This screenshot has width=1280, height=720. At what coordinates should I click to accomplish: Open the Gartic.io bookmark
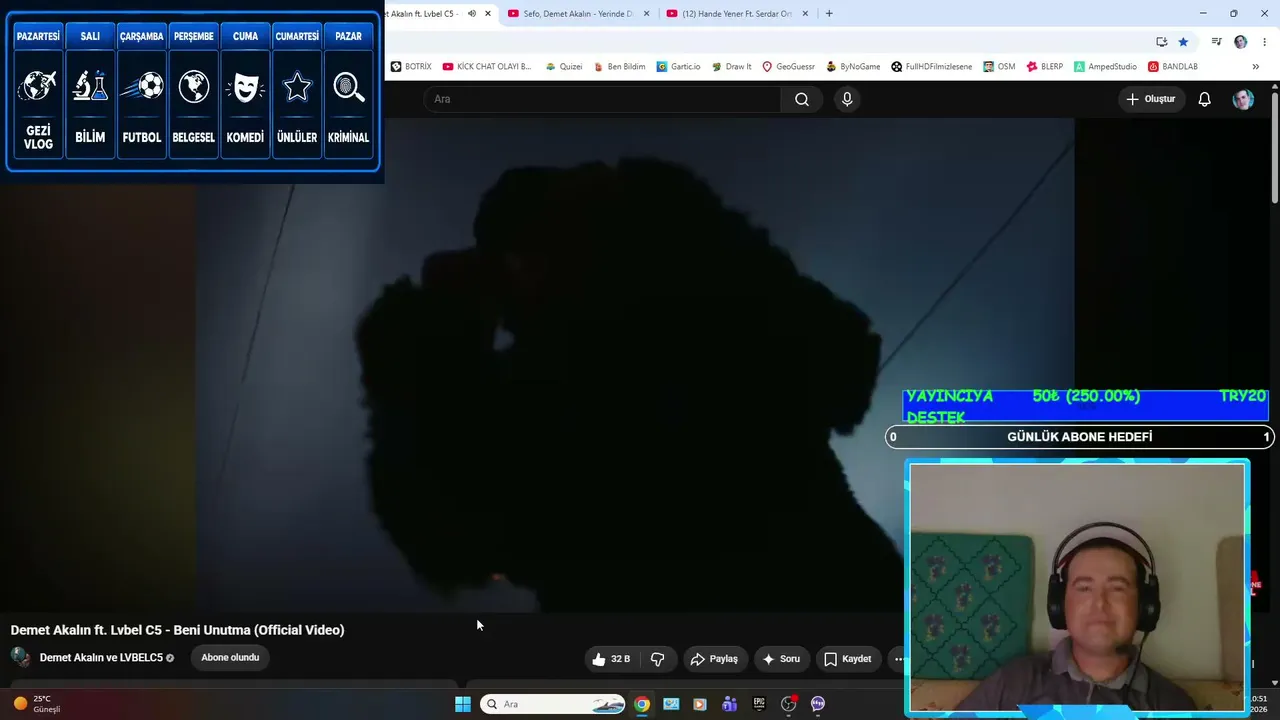tap(679, 67)
